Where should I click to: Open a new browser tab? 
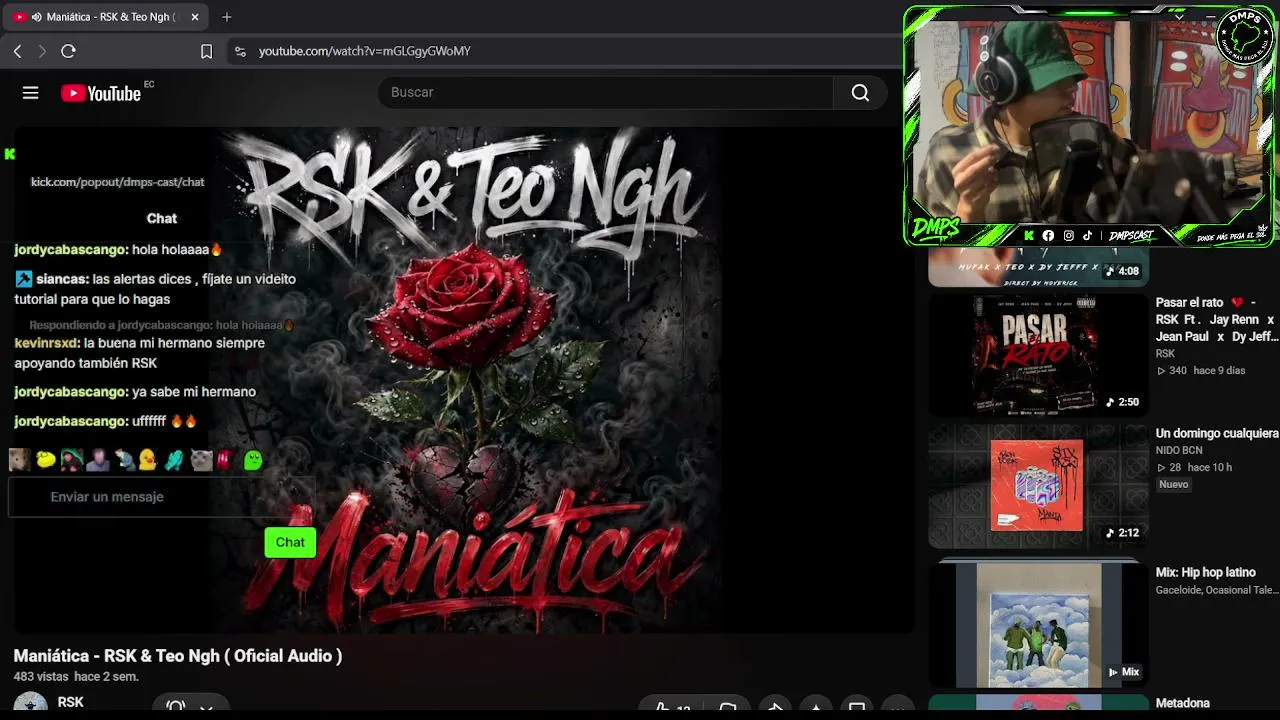[227, 17]
